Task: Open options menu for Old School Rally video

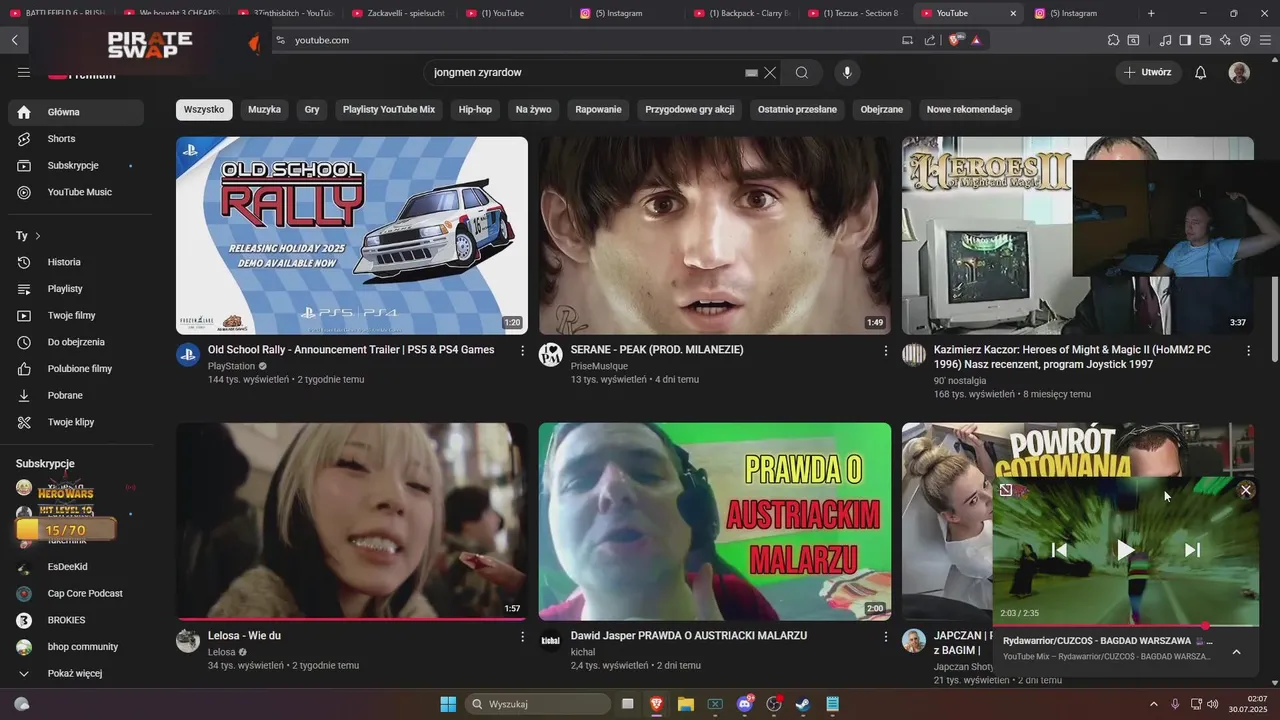Action: click(522, 351)
